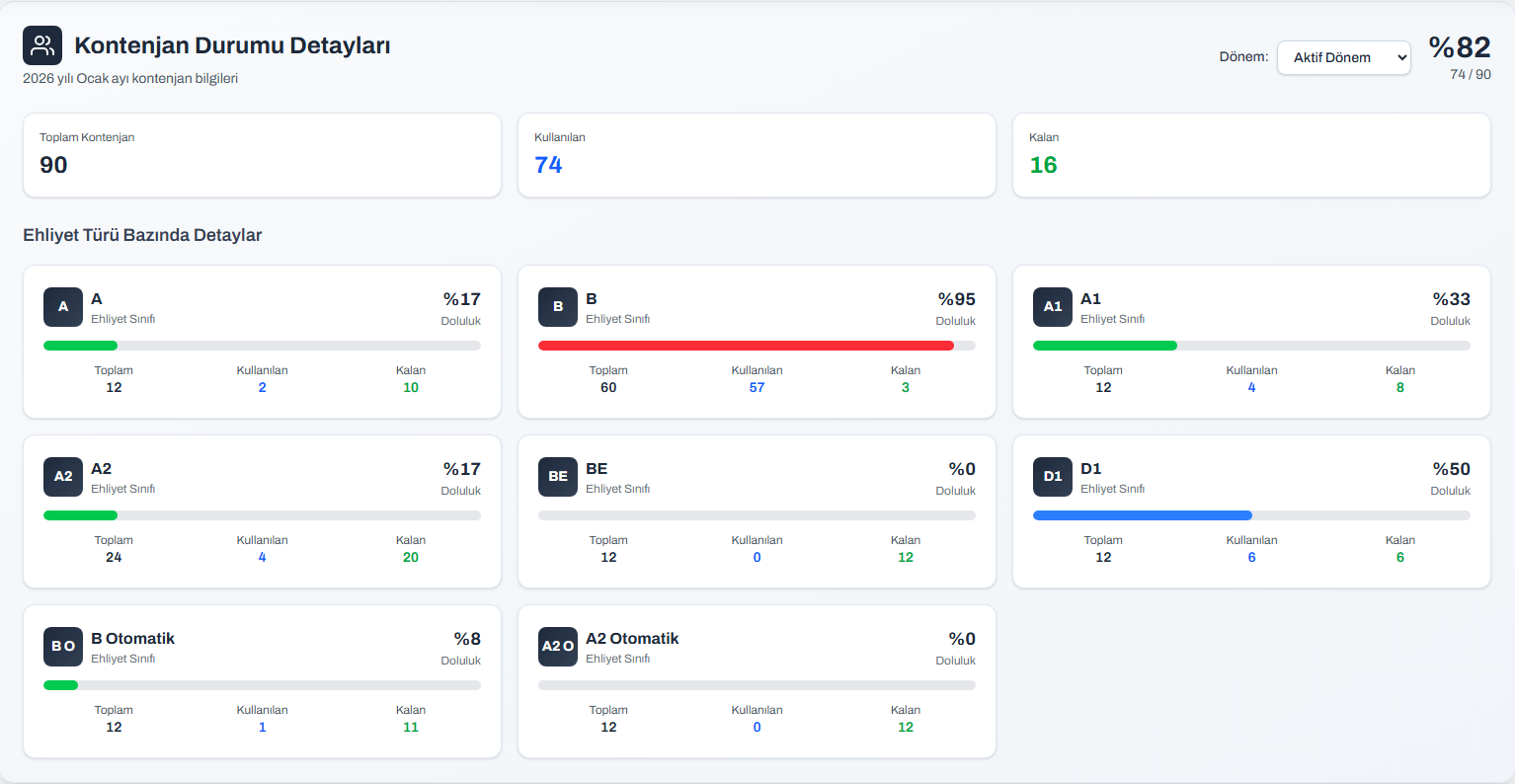Viewport: 1515px width, 784px height.
Task: Click the Kullanılan summary card showing 74
Action: pyautogui.click(x=757, y=155)
